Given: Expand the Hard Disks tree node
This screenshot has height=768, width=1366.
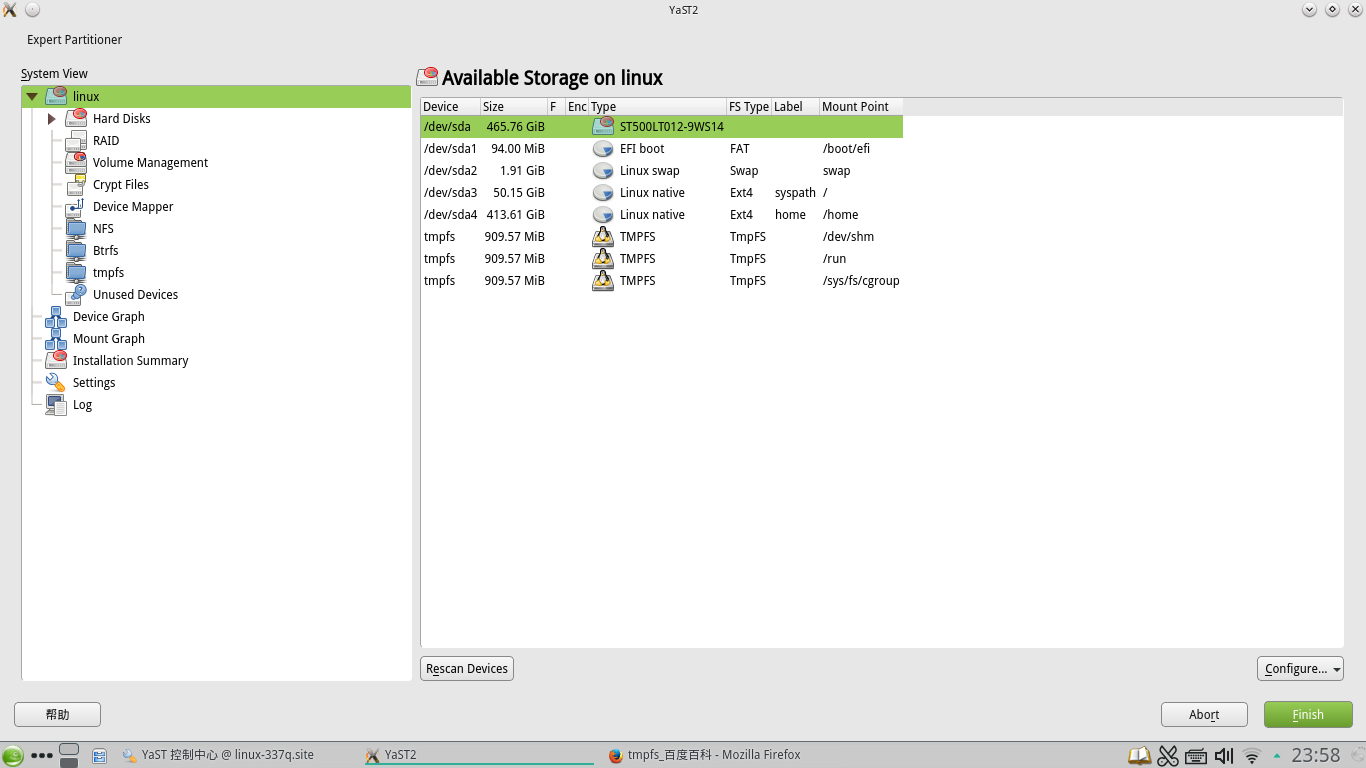Looking at the screenshot, I should [52, 118].
